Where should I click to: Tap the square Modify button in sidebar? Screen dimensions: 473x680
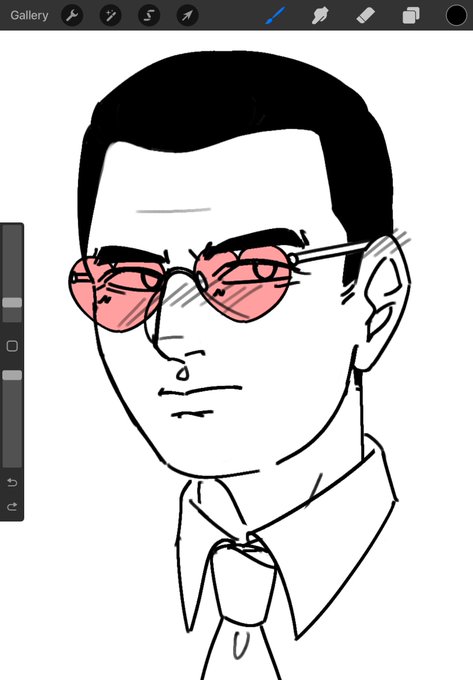point(12,346)
